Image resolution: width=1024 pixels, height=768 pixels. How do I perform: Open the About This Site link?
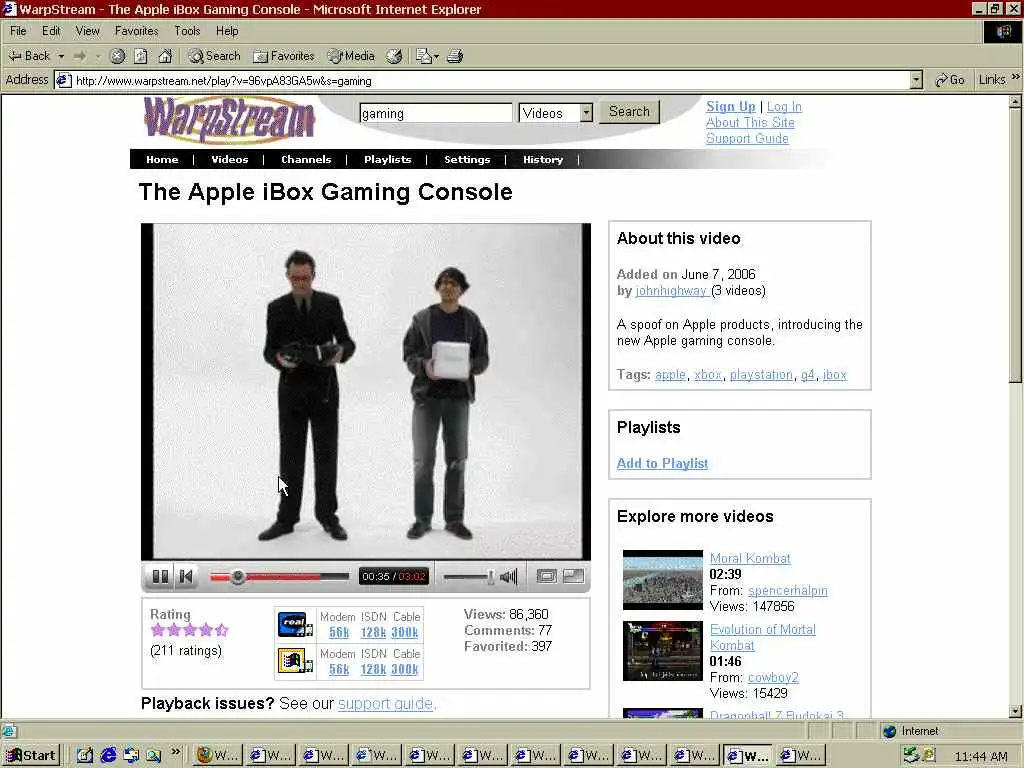tap(750, 122)
